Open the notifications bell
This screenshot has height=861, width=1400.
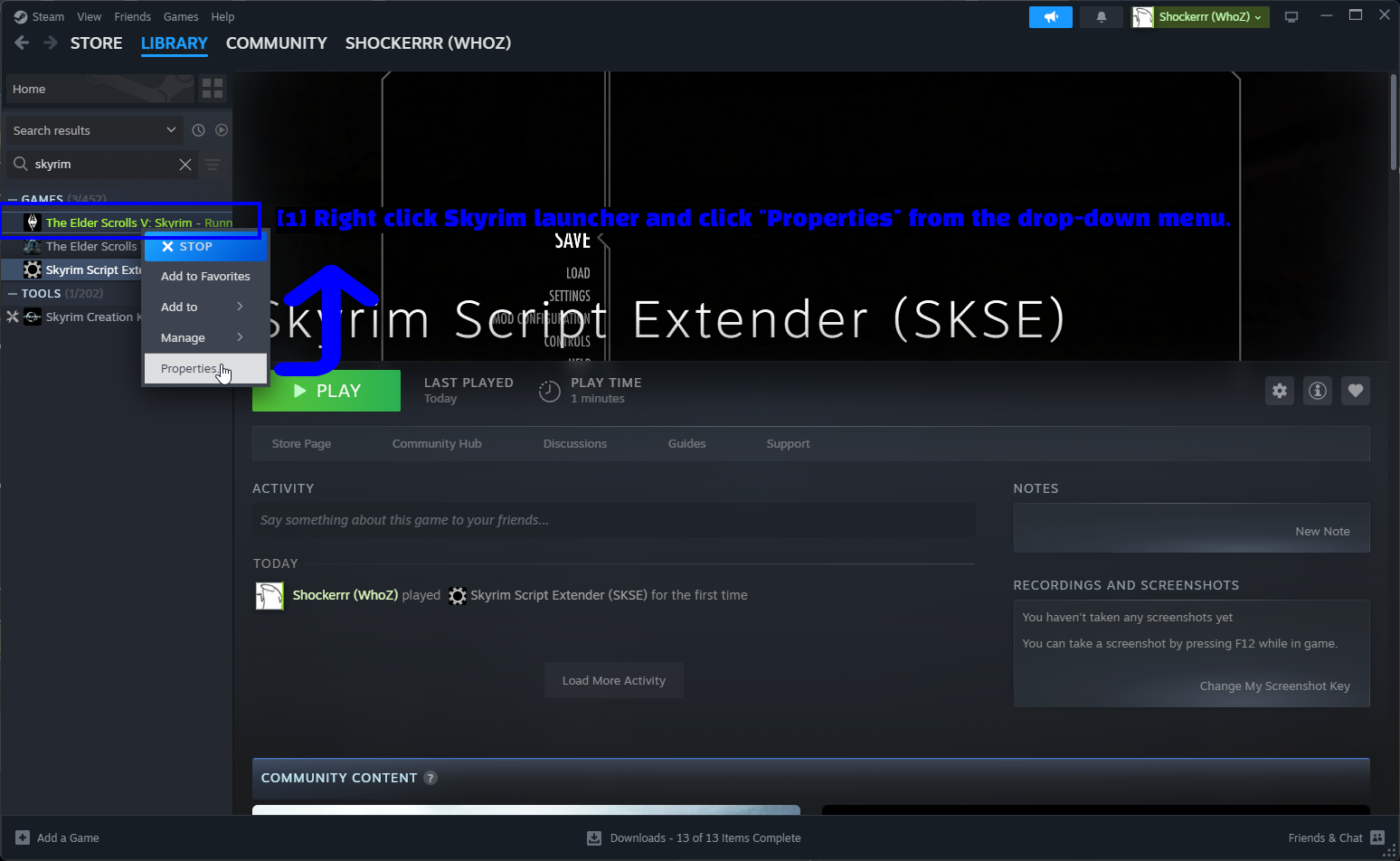click(1101, 17)
